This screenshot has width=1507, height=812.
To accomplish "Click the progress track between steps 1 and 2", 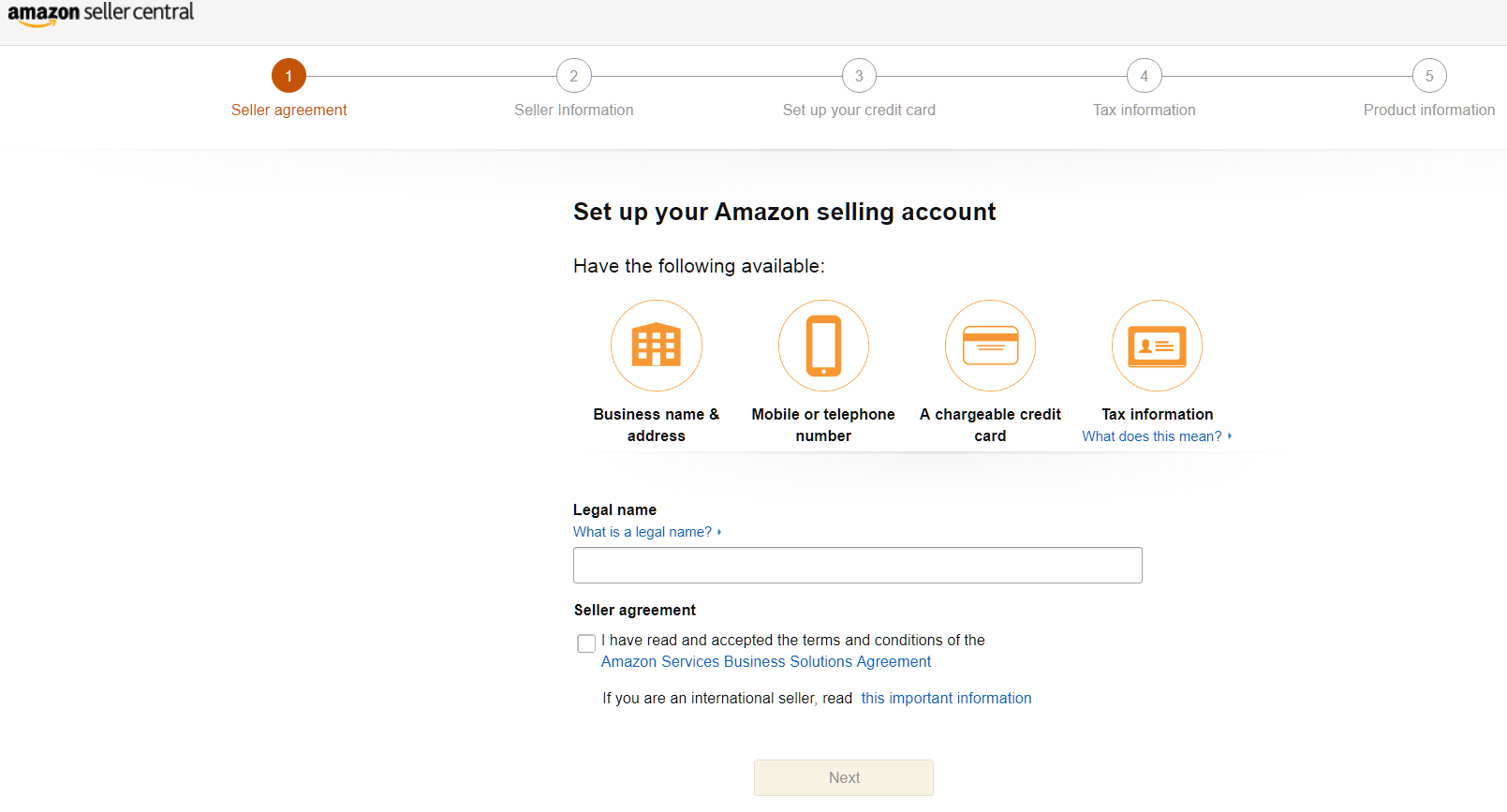I will pyautogui.click(x=431, y=75).
